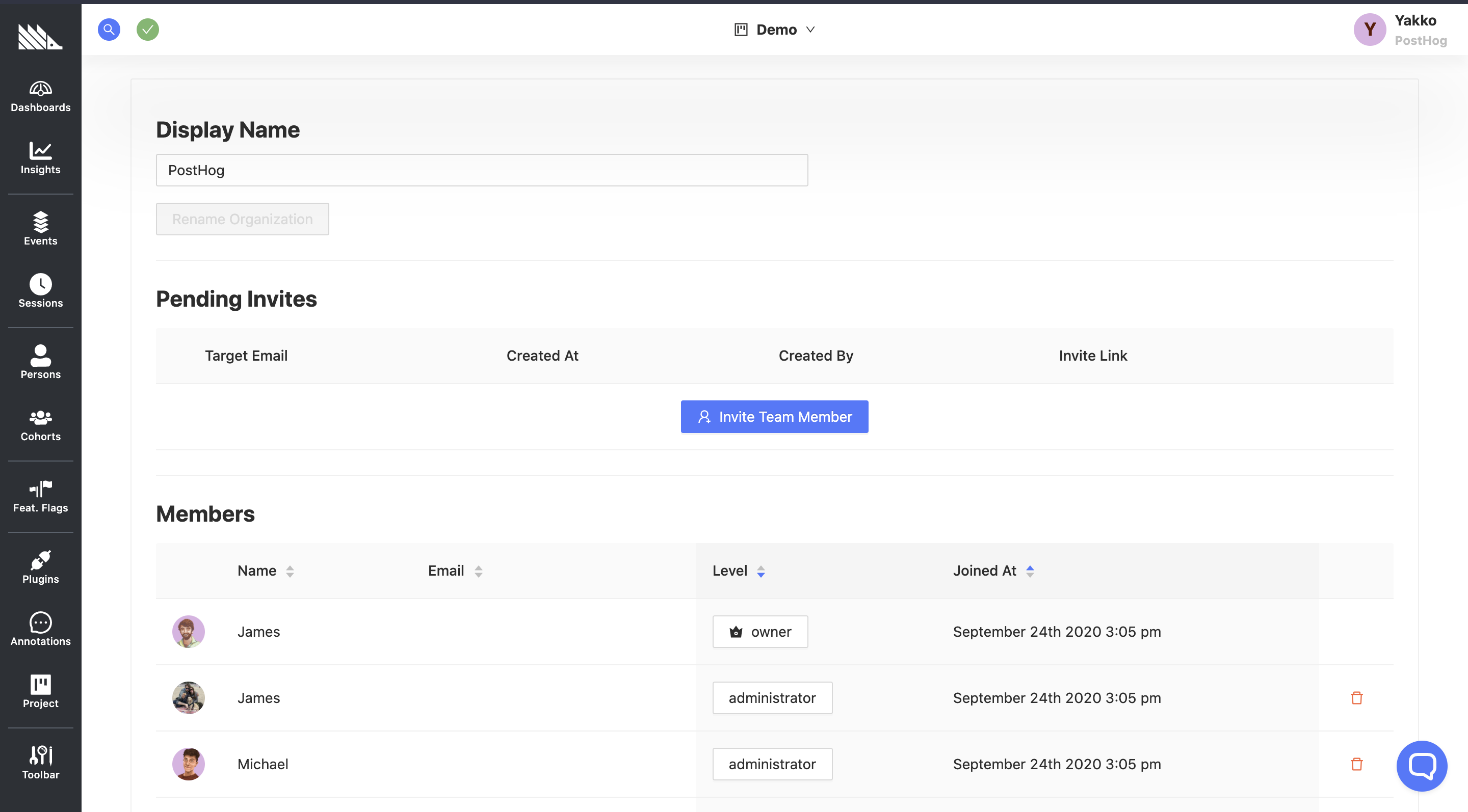This screenshot has height=812, width=1468.
Task: Click the Rename Organization button
Action: (242, 219)
